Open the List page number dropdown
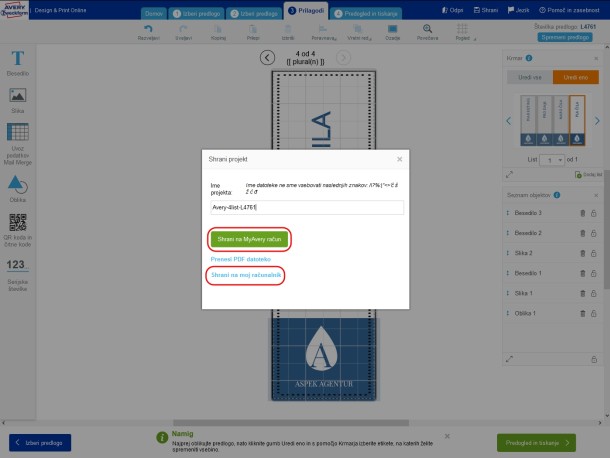The height and width of the screenshot is (458, 610). [552, 160]
